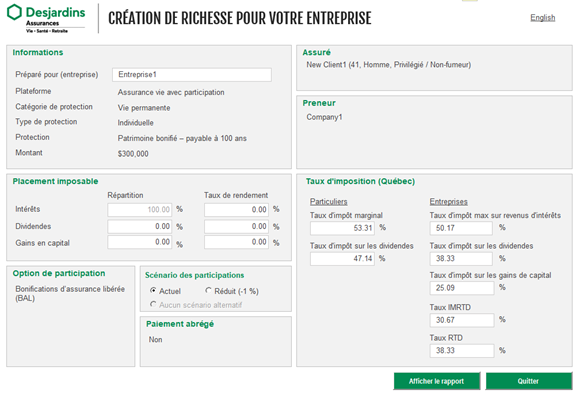Click the Company1 preneur text
The width and height of the screenshot is (576, 394).
pyautogui.click(x=324, y=117)
